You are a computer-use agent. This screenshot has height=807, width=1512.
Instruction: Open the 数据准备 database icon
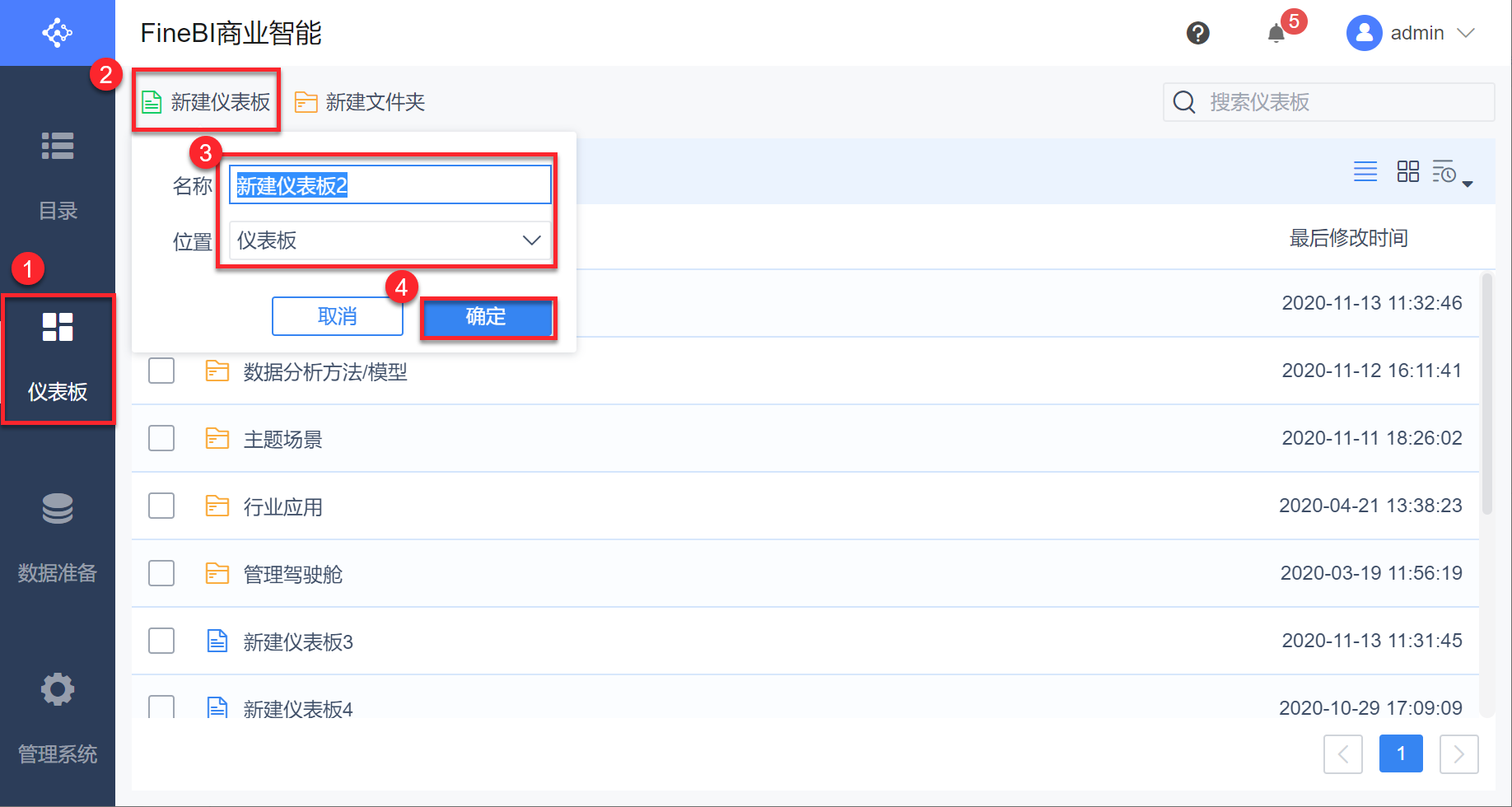pyautogui.click(x=58, y=509)
